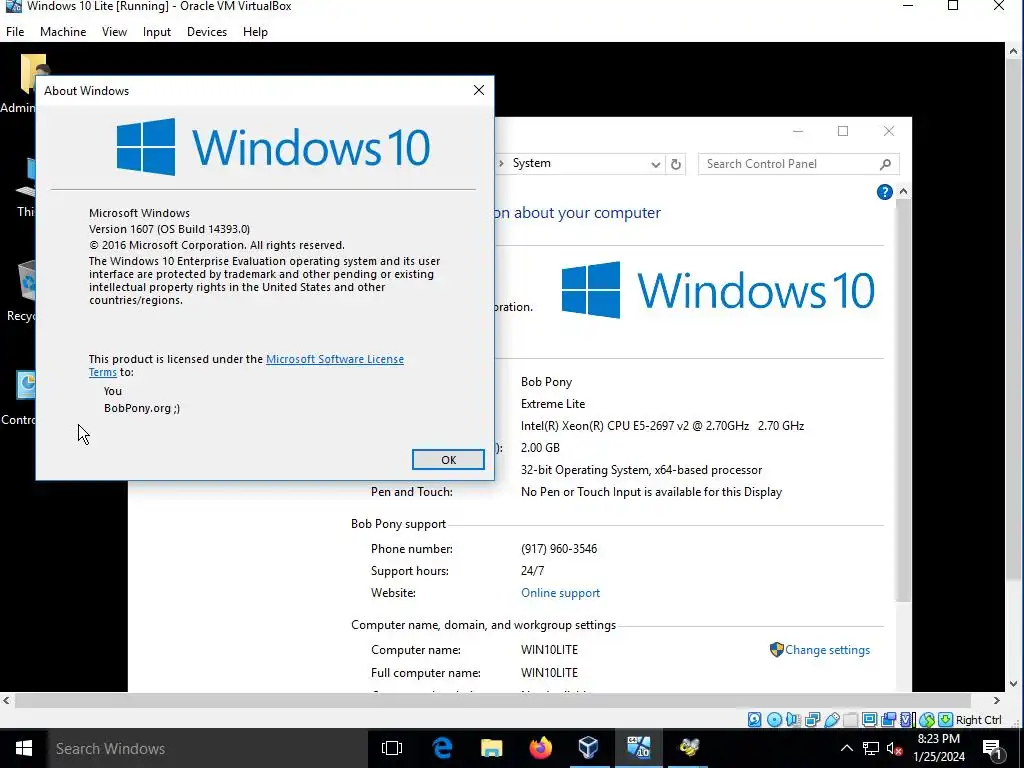Open Task View from the taskbar

(x=392, y=748)
